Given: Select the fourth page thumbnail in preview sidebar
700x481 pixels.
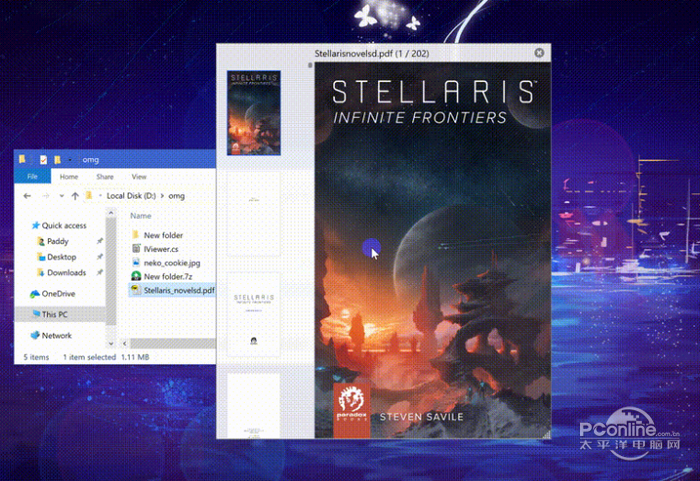Looking at the screenshot, I should 254,406.
